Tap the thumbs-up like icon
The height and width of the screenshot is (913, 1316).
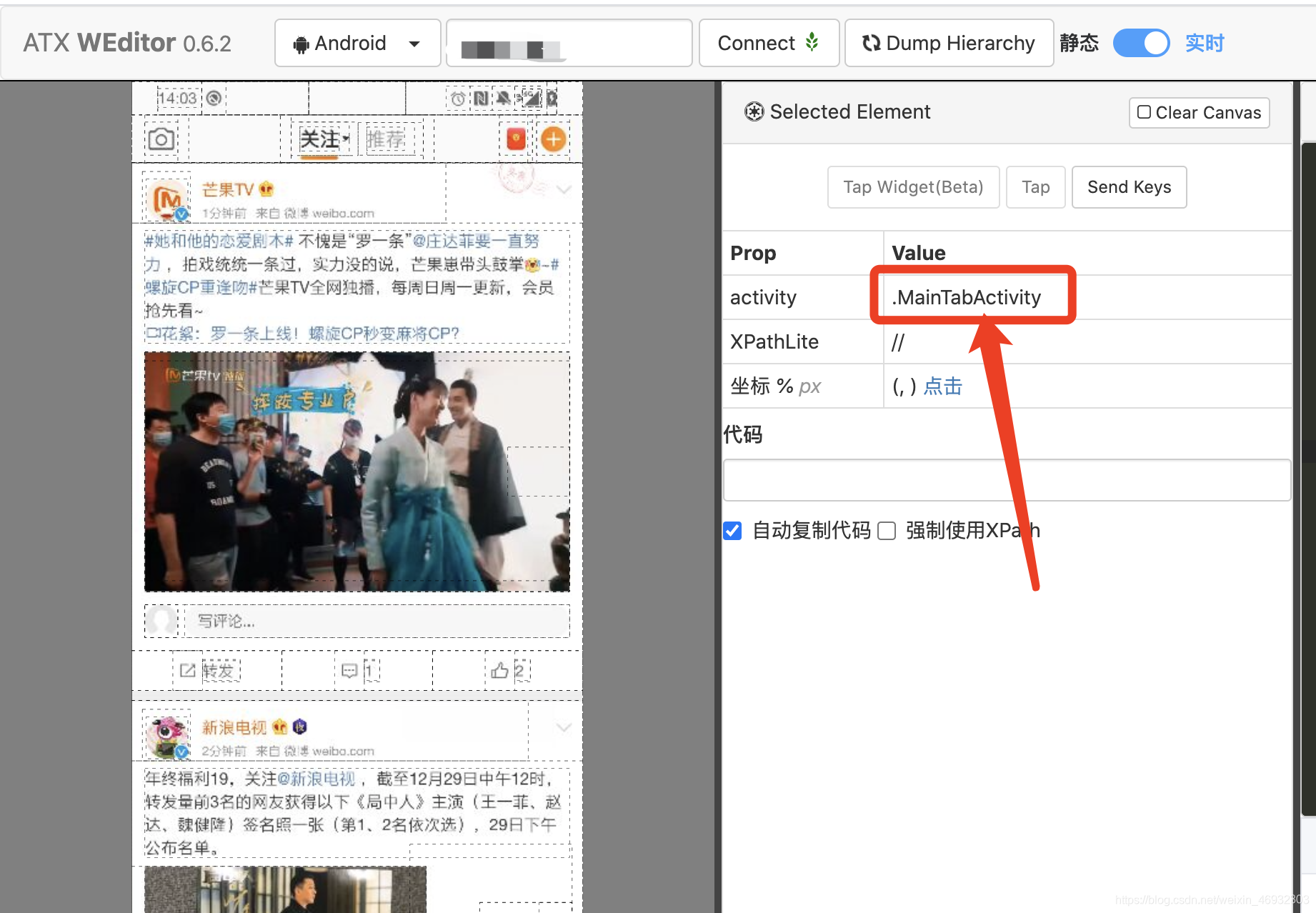coord(499,670)
